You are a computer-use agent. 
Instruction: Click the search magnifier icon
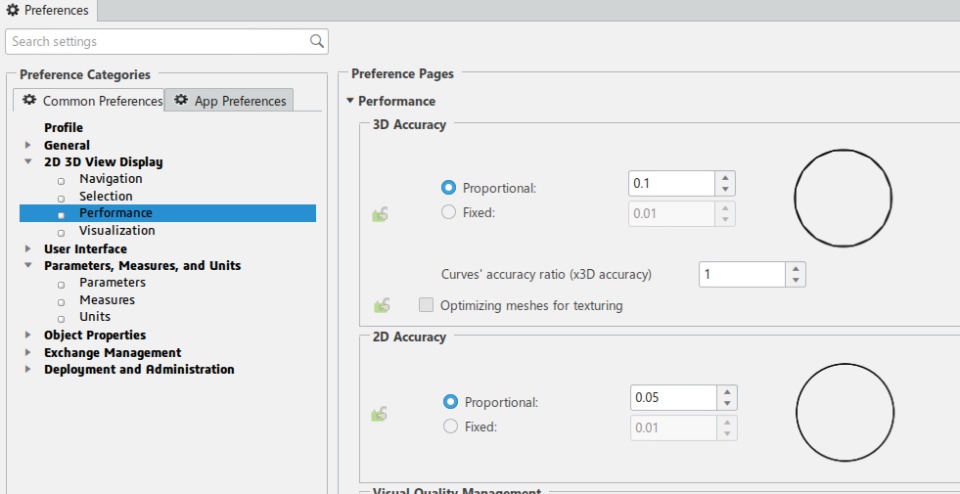[x=317, y=41]
